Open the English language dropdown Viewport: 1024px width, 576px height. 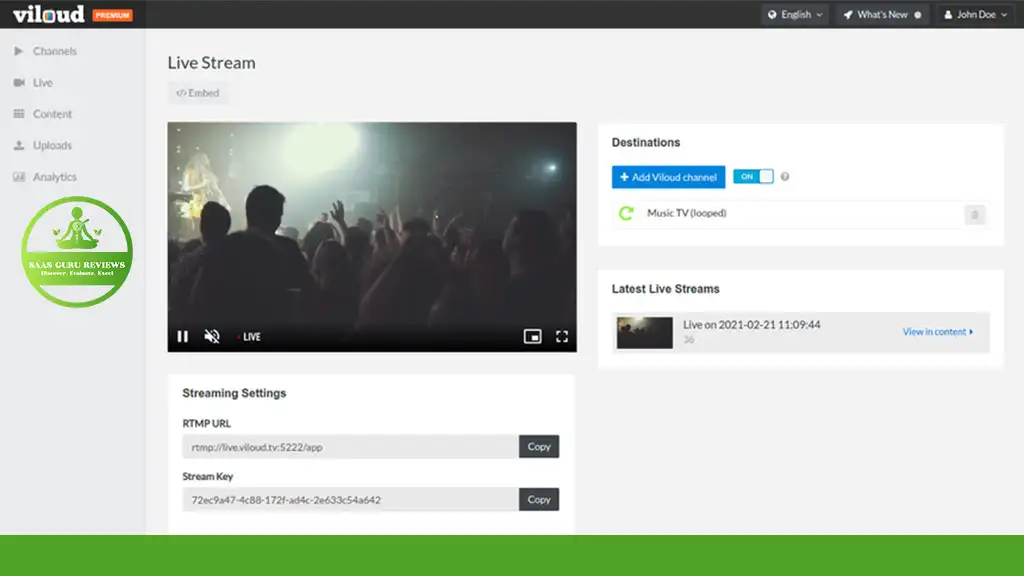click(795, 14)
